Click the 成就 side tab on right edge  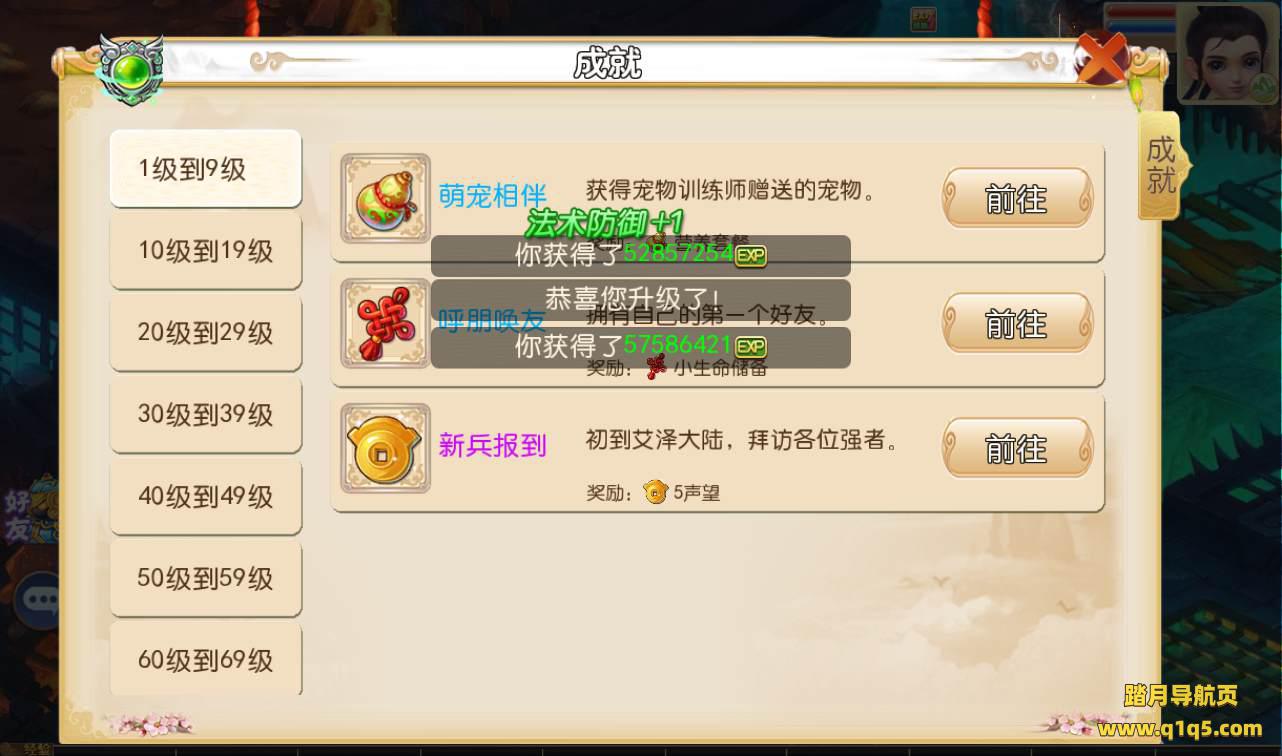tap(1162, 164)
